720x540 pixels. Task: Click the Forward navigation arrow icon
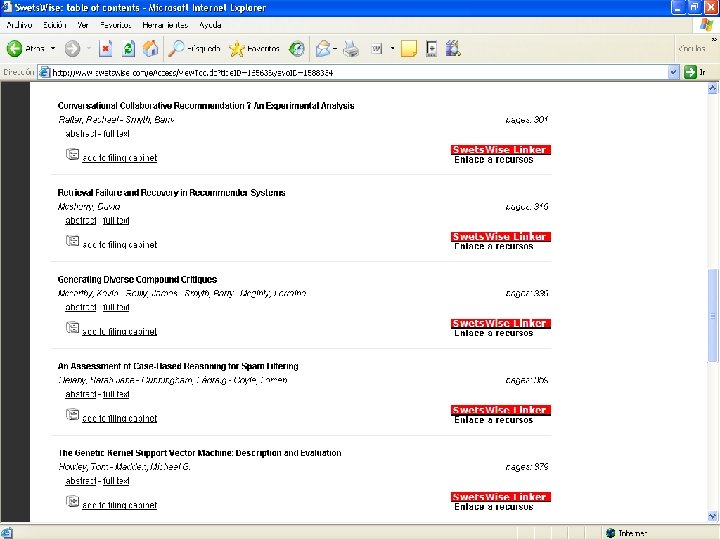72,48
